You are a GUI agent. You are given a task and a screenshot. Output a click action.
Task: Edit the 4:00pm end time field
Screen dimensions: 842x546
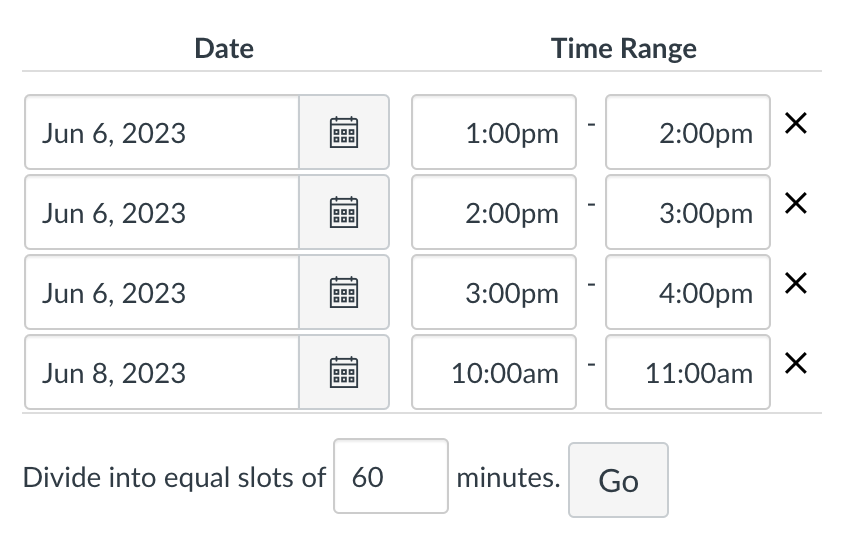click(688, 292)
